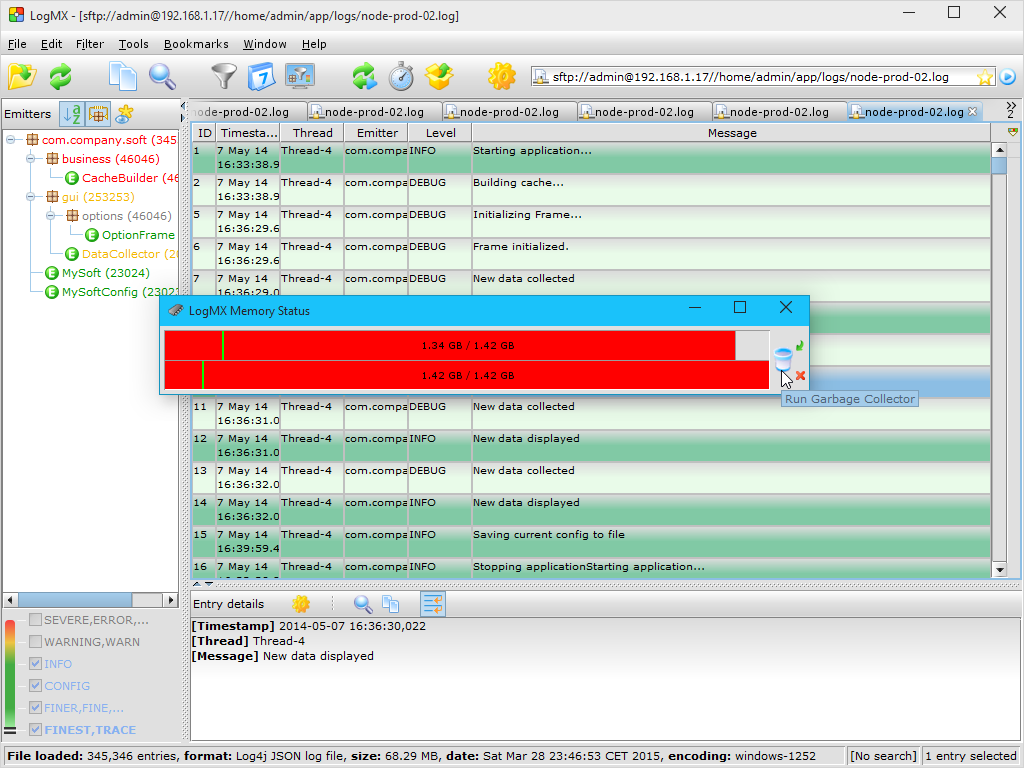Image resolution: width=1024 pixels, height=768 pixels.
Task: Uncheck the FINEST,TRACE level checkbox
Action: [x=36, y=729]
